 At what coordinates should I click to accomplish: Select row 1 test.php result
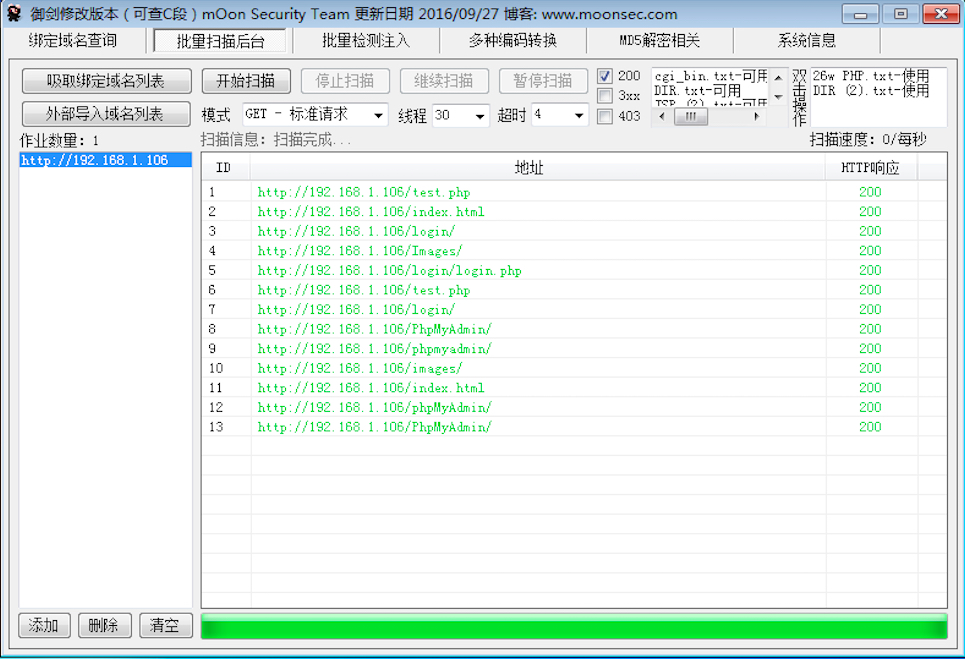click(574, 192)
